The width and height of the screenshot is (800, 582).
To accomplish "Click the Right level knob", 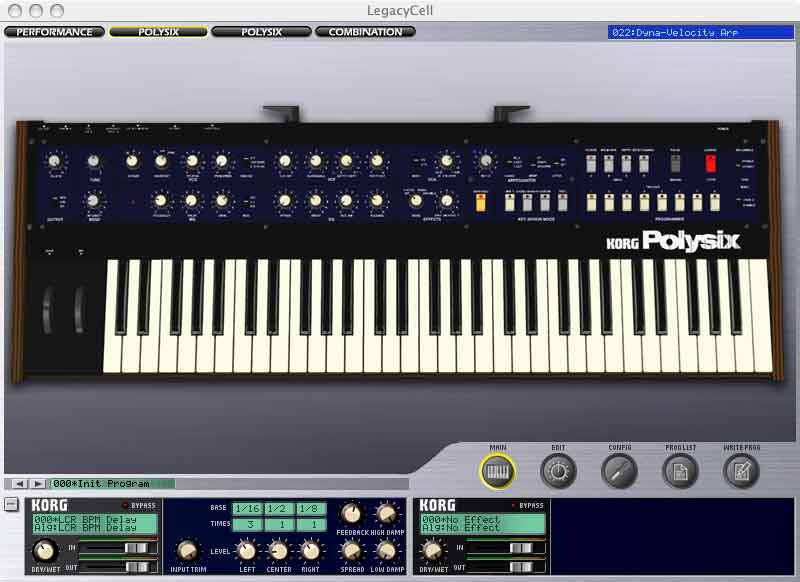I will pyautogui.click(x=310, y=551).
